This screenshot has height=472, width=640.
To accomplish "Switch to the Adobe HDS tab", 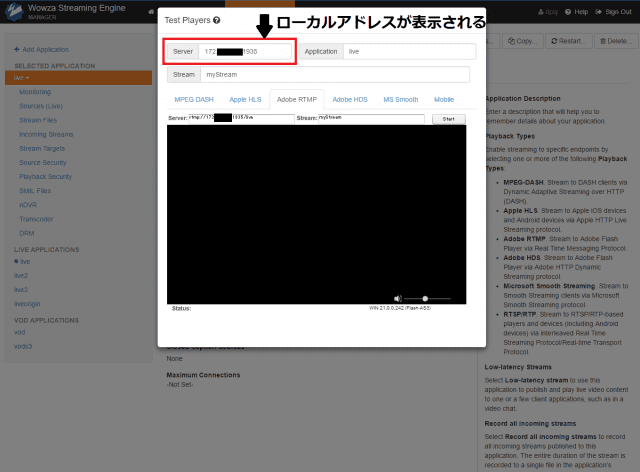I will 350,99.
